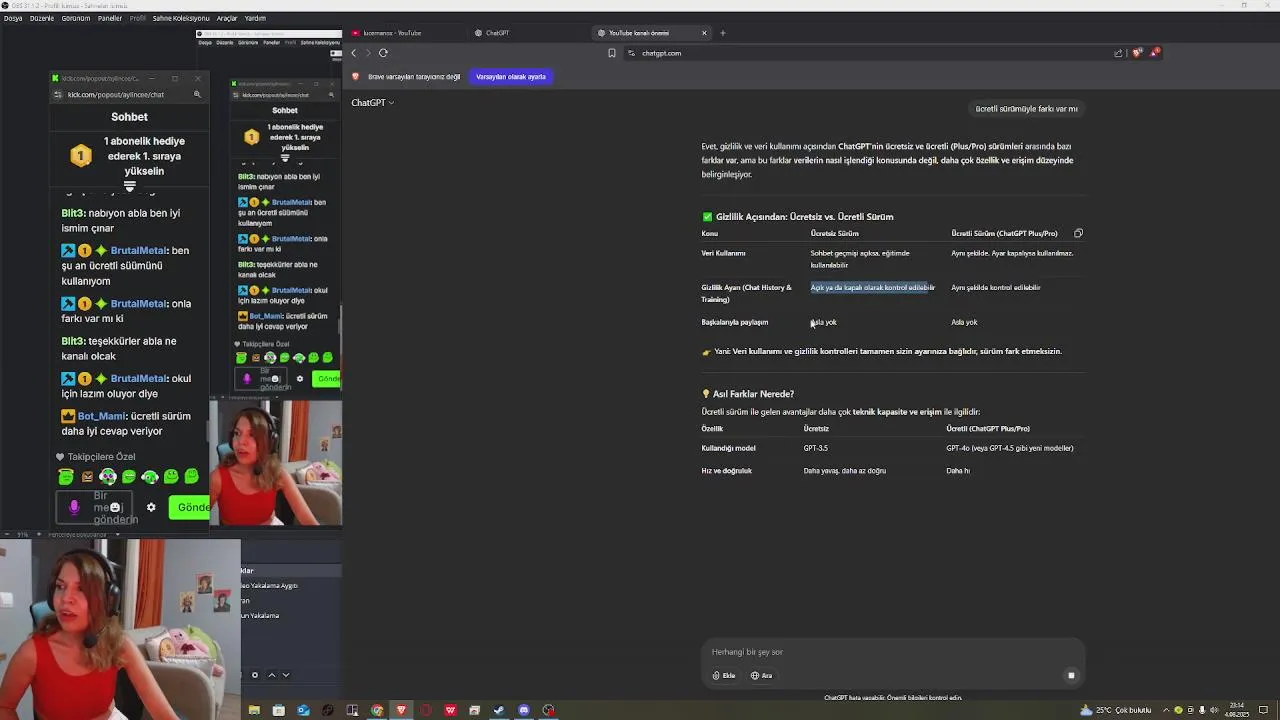Viewport: 1280px width, 720px height.
Task: Open the Görünüm menu in OBS
Action: tap(76, 18)
